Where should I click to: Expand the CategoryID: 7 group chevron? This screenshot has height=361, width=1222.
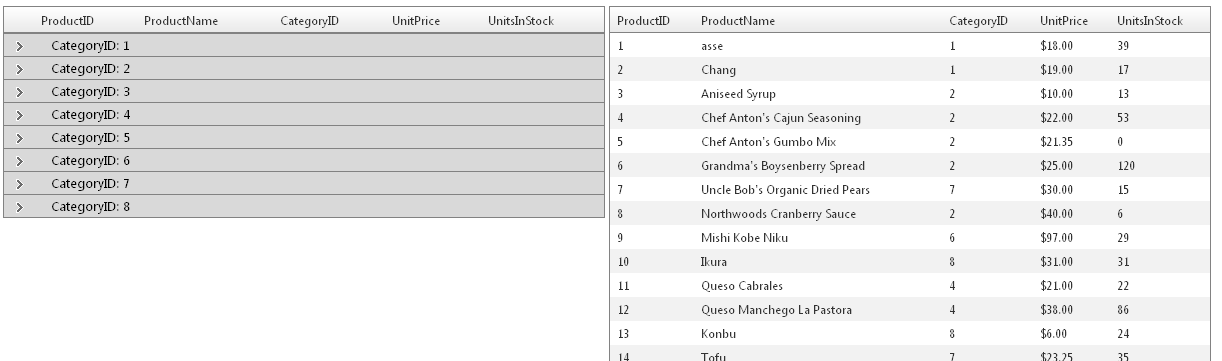(x=19, y=184)
